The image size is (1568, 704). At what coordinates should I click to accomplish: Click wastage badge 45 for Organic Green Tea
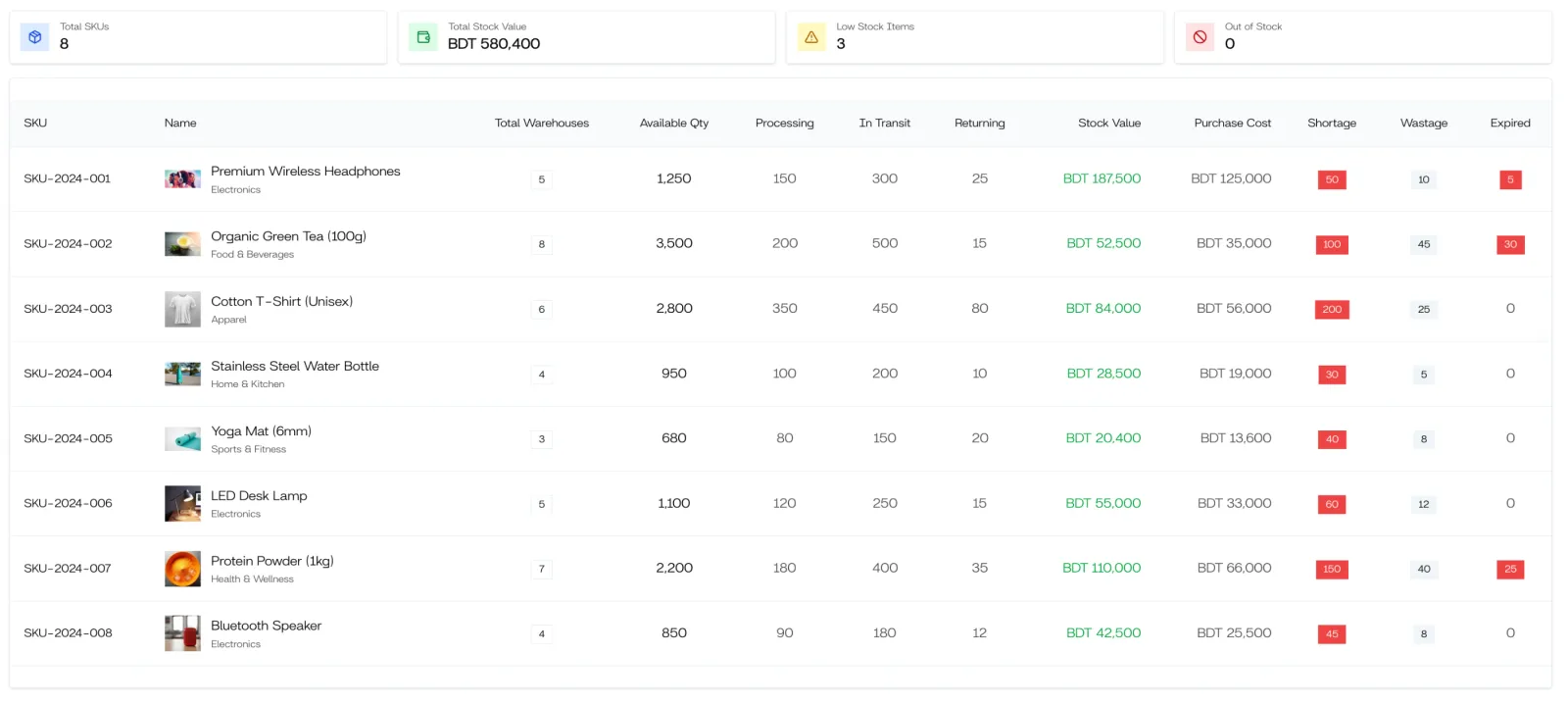(1424, 244)
